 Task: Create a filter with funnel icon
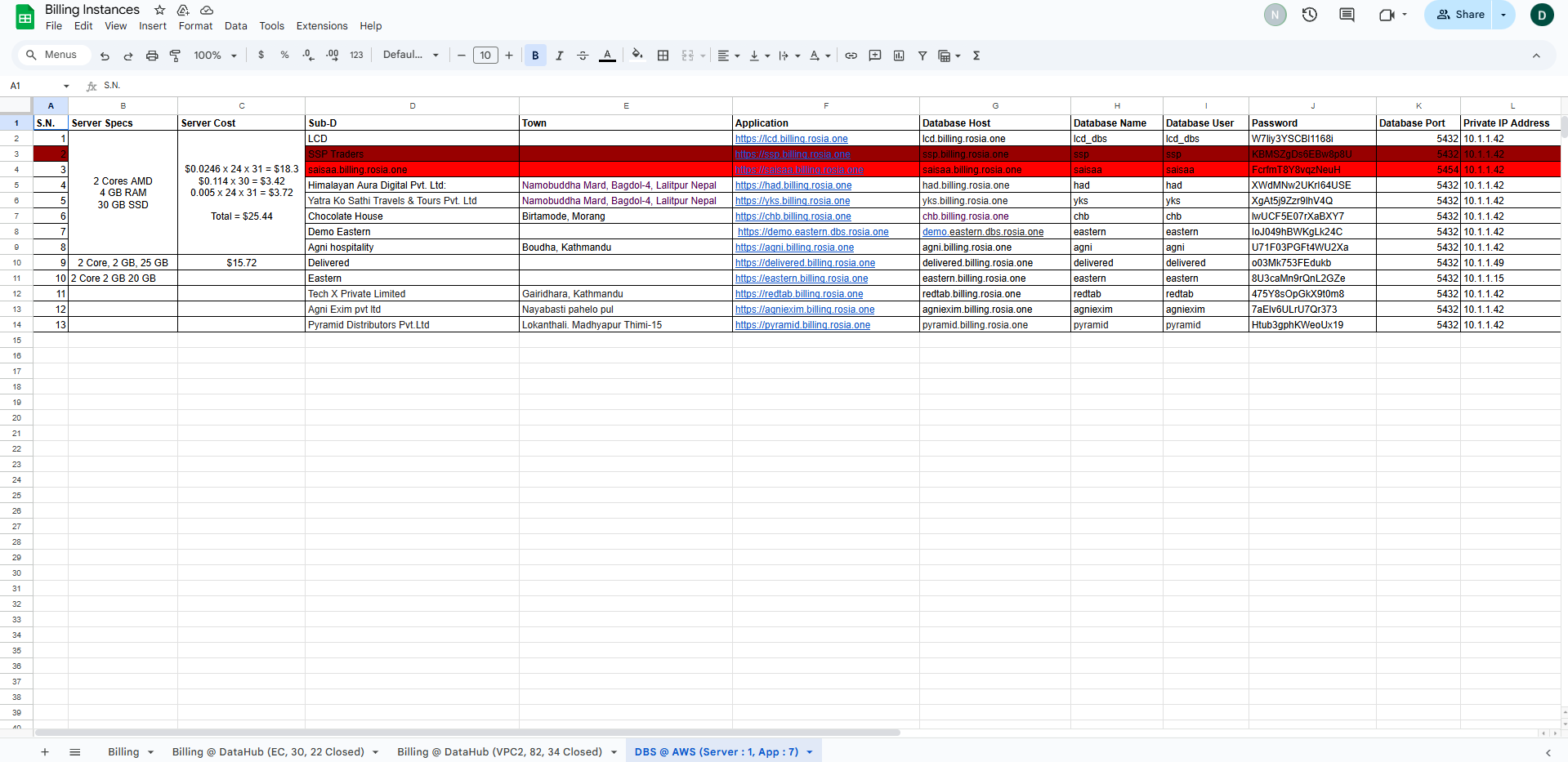tap(922, 56)
